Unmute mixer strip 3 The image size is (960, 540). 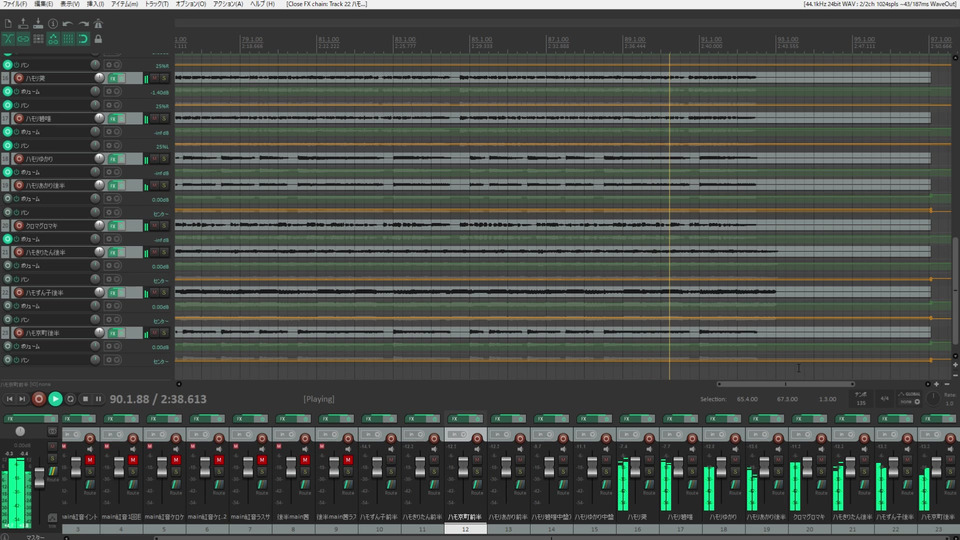(x=90, y=460)
